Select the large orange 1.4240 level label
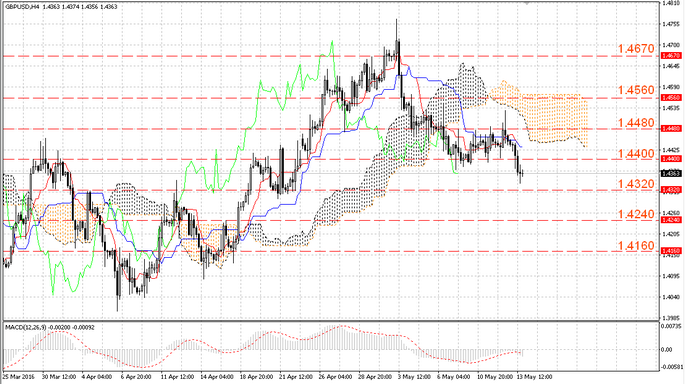Image resolution: width=685 pixels, height=384 pixels. [636, 214]
